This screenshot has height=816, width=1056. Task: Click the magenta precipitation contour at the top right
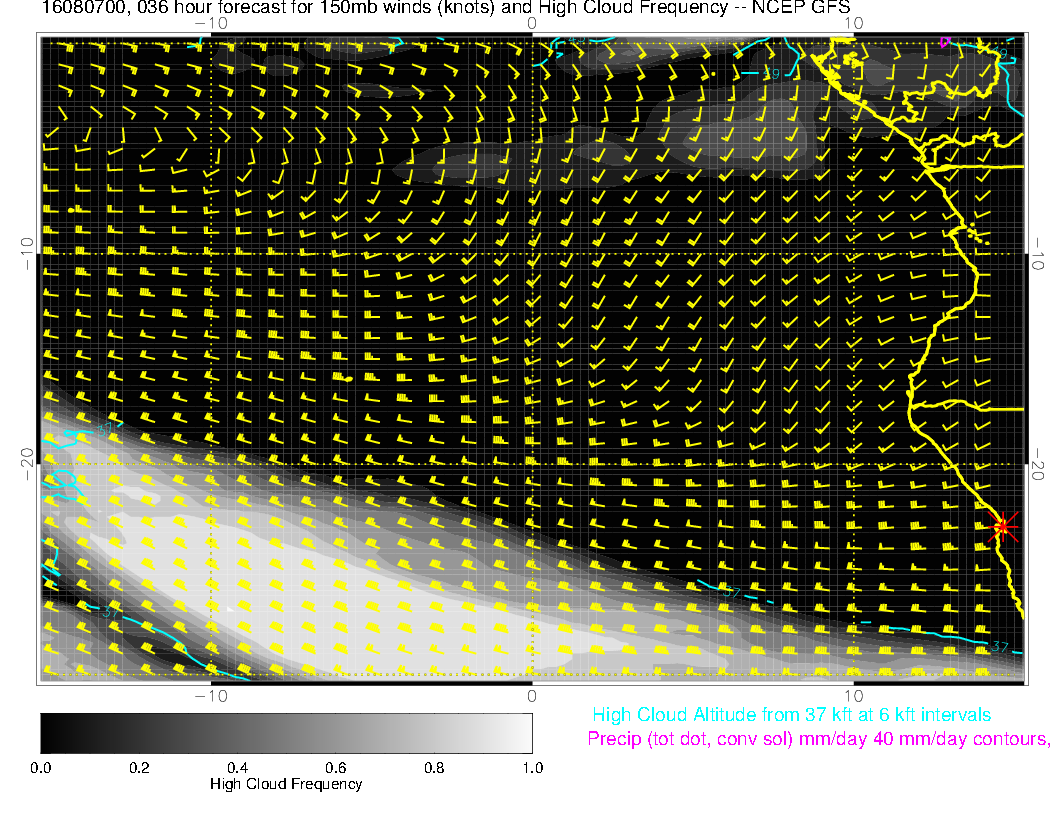(945, 41)
